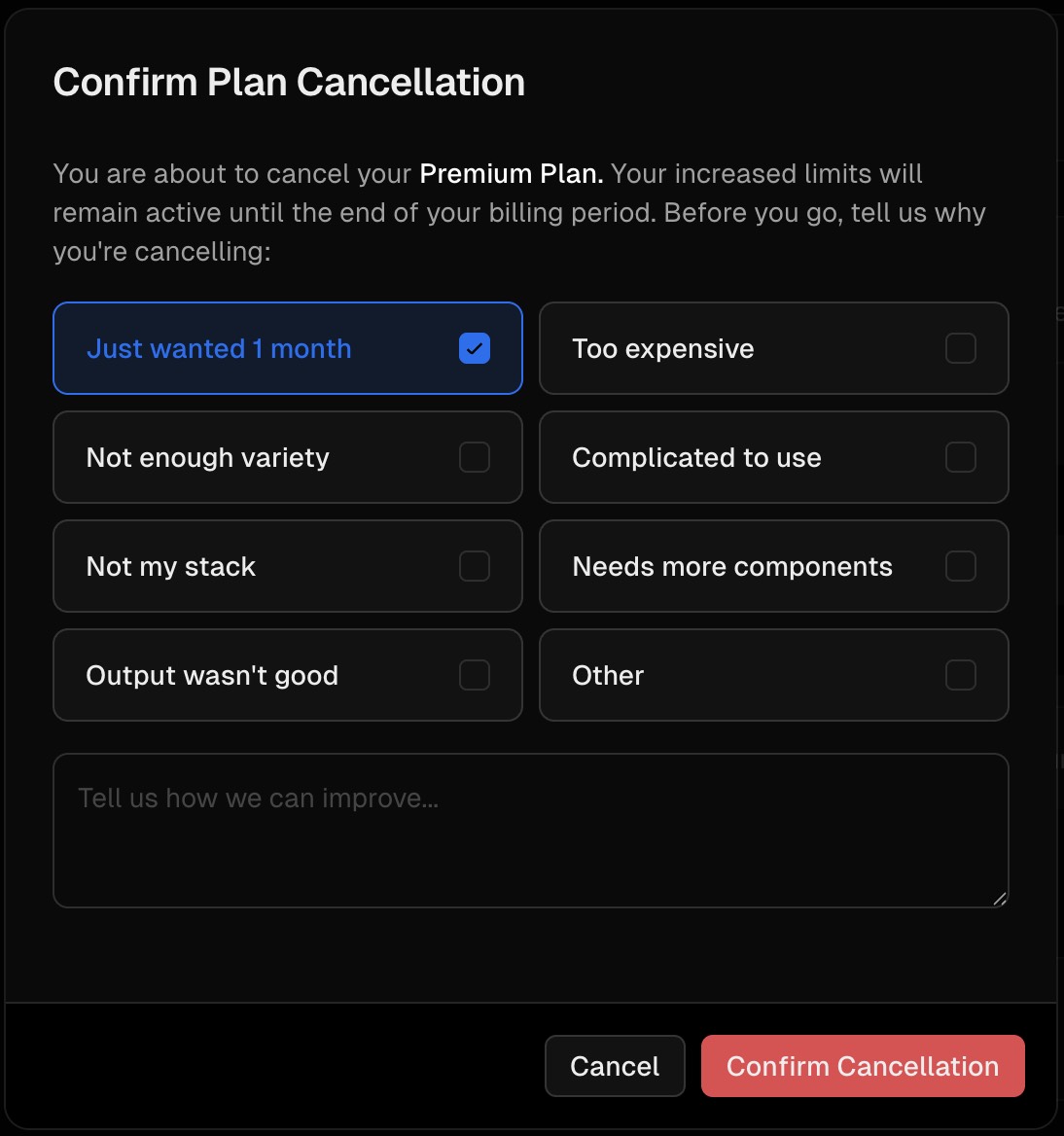The width and height of the screenshot is (1064, 1136).
Task: Check the 'Needs more components' checkbox
Action: point(961,566)
